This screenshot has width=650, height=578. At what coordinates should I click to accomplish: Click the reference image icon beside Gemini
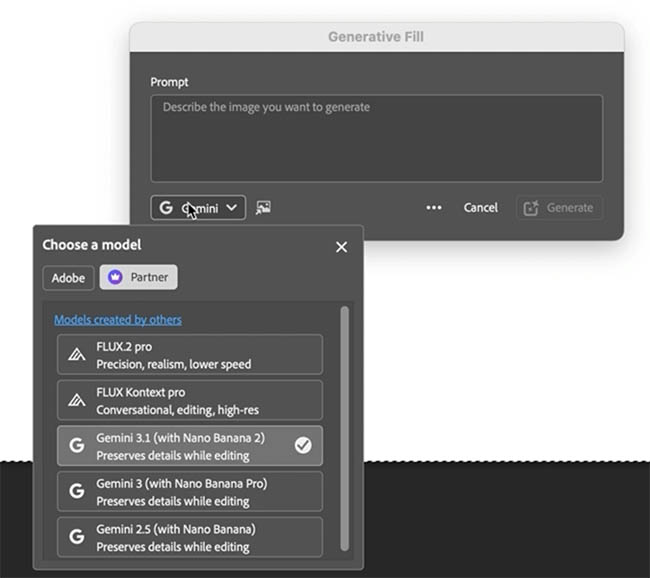(263, 207)
